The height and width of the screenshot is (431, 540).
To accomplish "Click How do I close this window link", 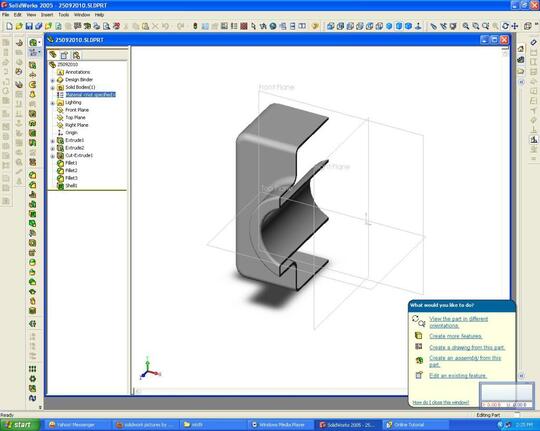I will (x=441, y=402).
